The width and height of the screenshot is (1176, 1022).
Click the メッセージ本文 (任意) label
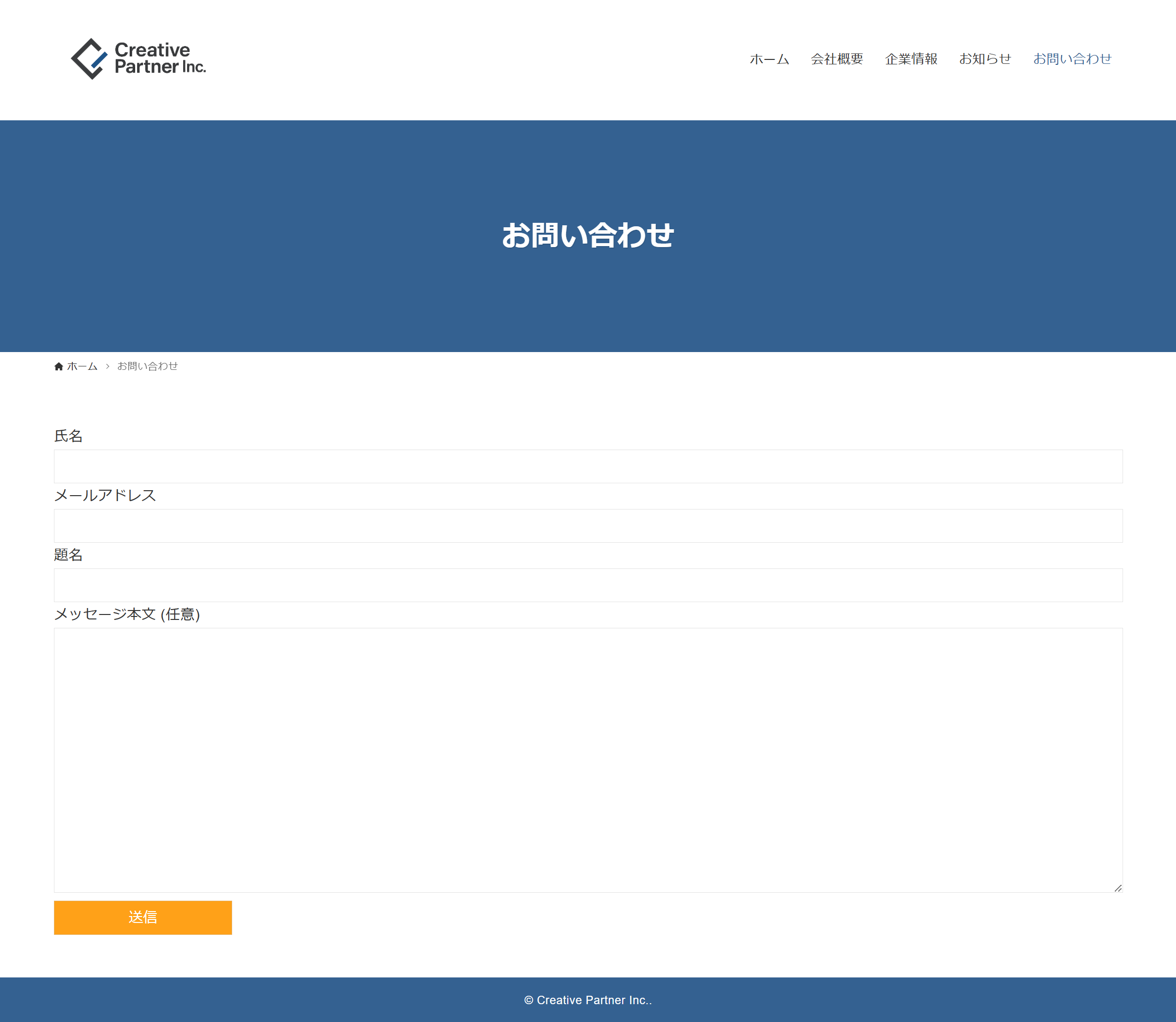127,614
